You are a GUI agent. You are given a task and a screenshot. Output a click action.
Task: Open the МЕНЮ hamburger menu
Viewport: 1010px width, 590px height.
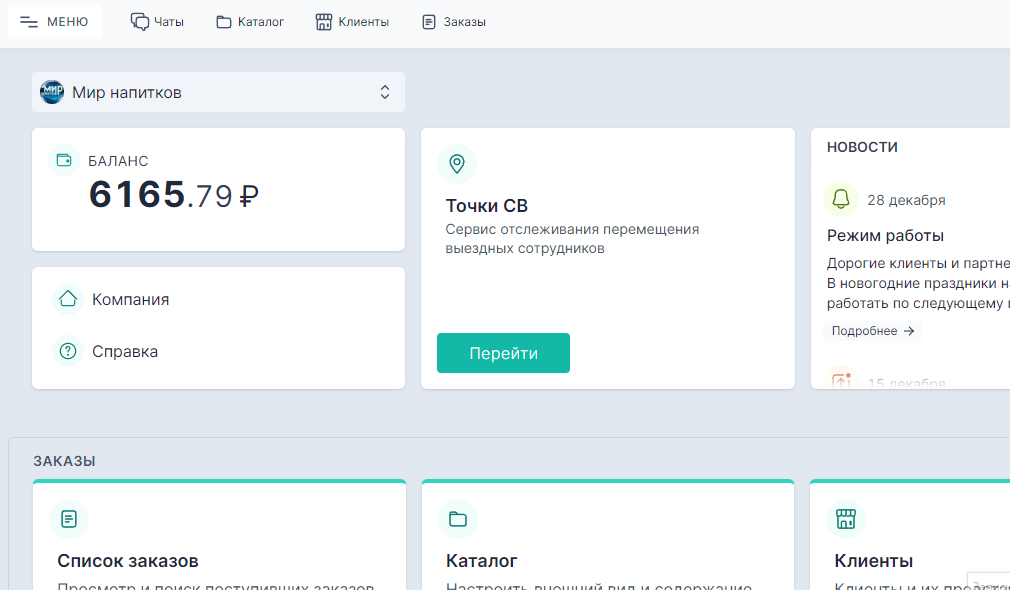[54, 20]
